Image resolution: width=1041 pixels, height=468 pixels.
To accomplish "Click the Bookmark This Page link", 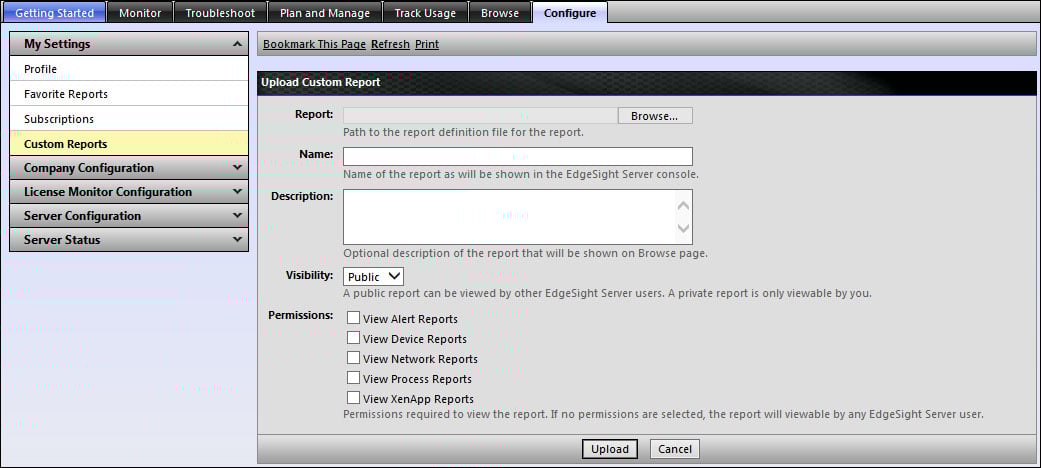I will [x=315, y=44].
